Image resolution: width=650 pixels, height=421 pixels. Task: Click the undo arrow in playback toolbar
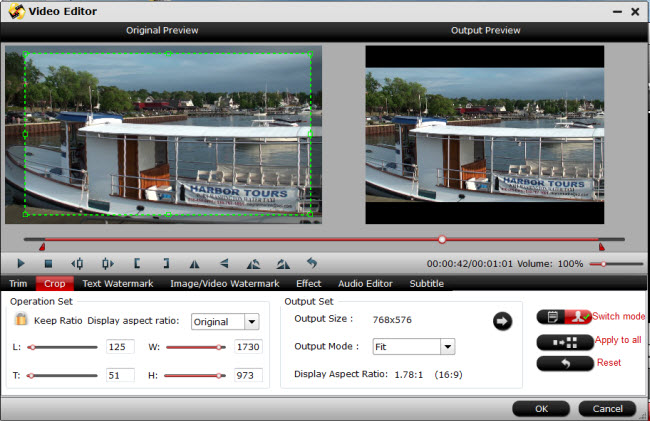click(x=312, y=263)
